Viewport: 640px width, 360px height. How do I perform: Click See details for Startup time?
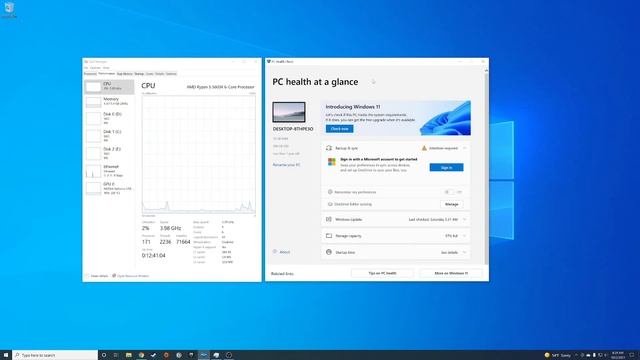(x=449, y=253)
